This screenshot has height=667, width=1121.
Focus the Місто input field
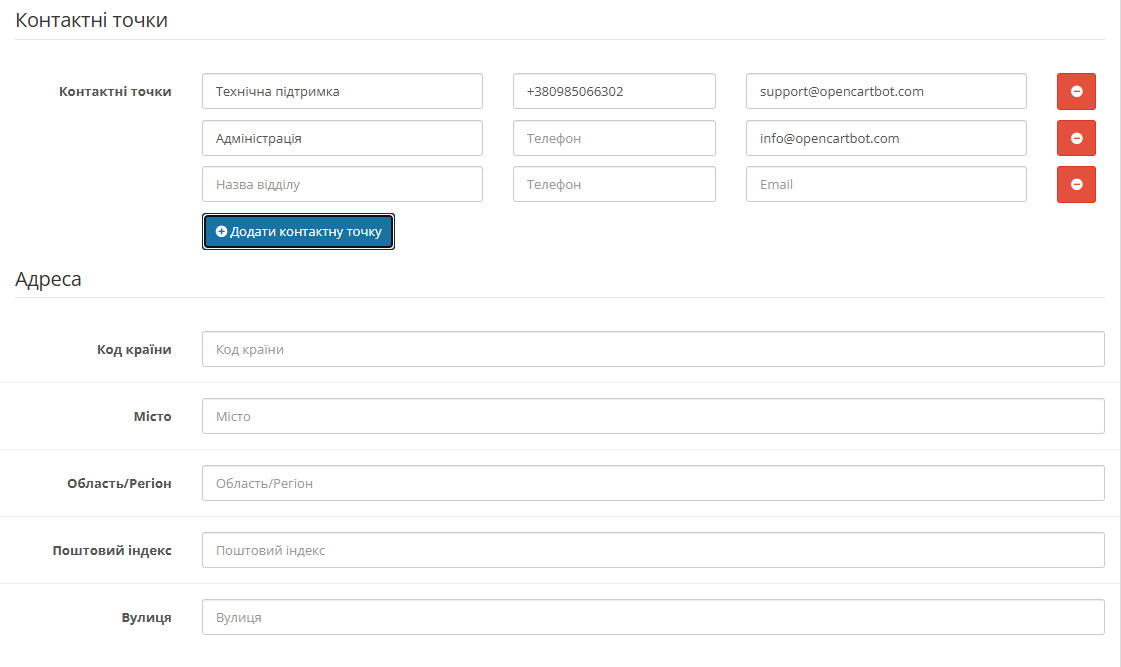click(x=653, y=416)
